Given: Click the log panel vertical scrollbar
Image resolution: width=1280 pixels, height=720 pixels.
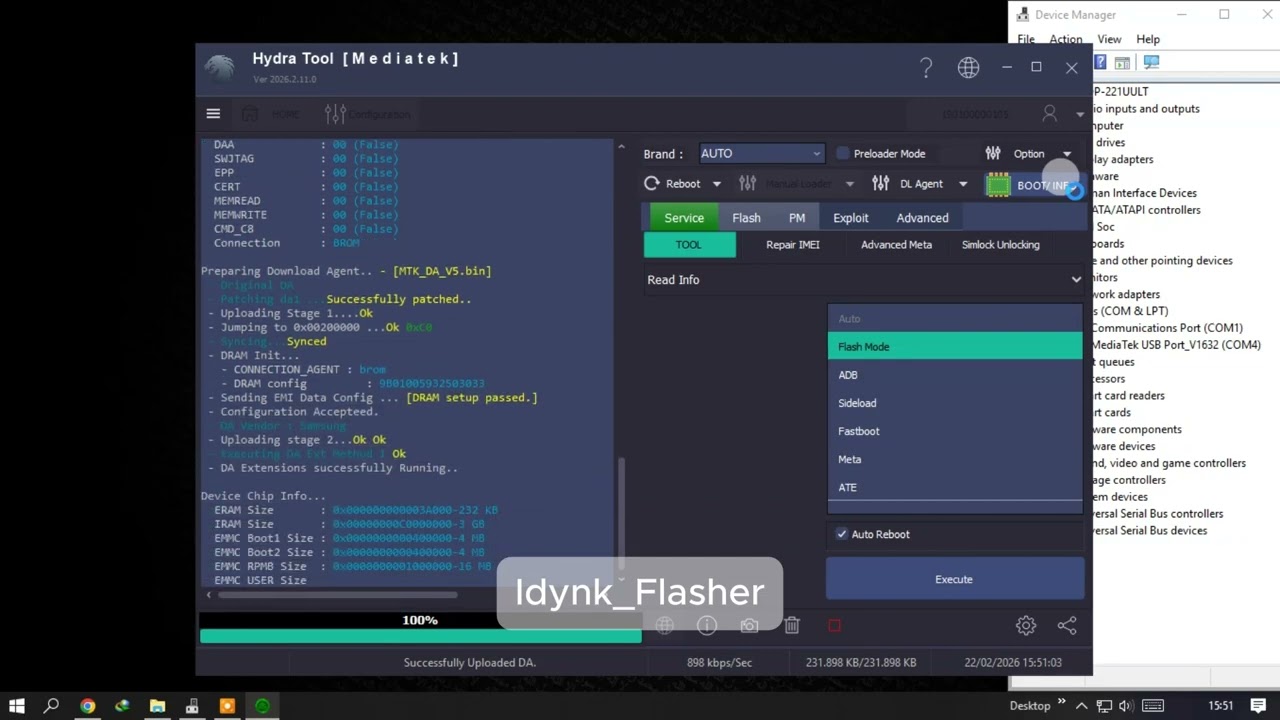Looking at the screenshot, I should tap(620, 515).
